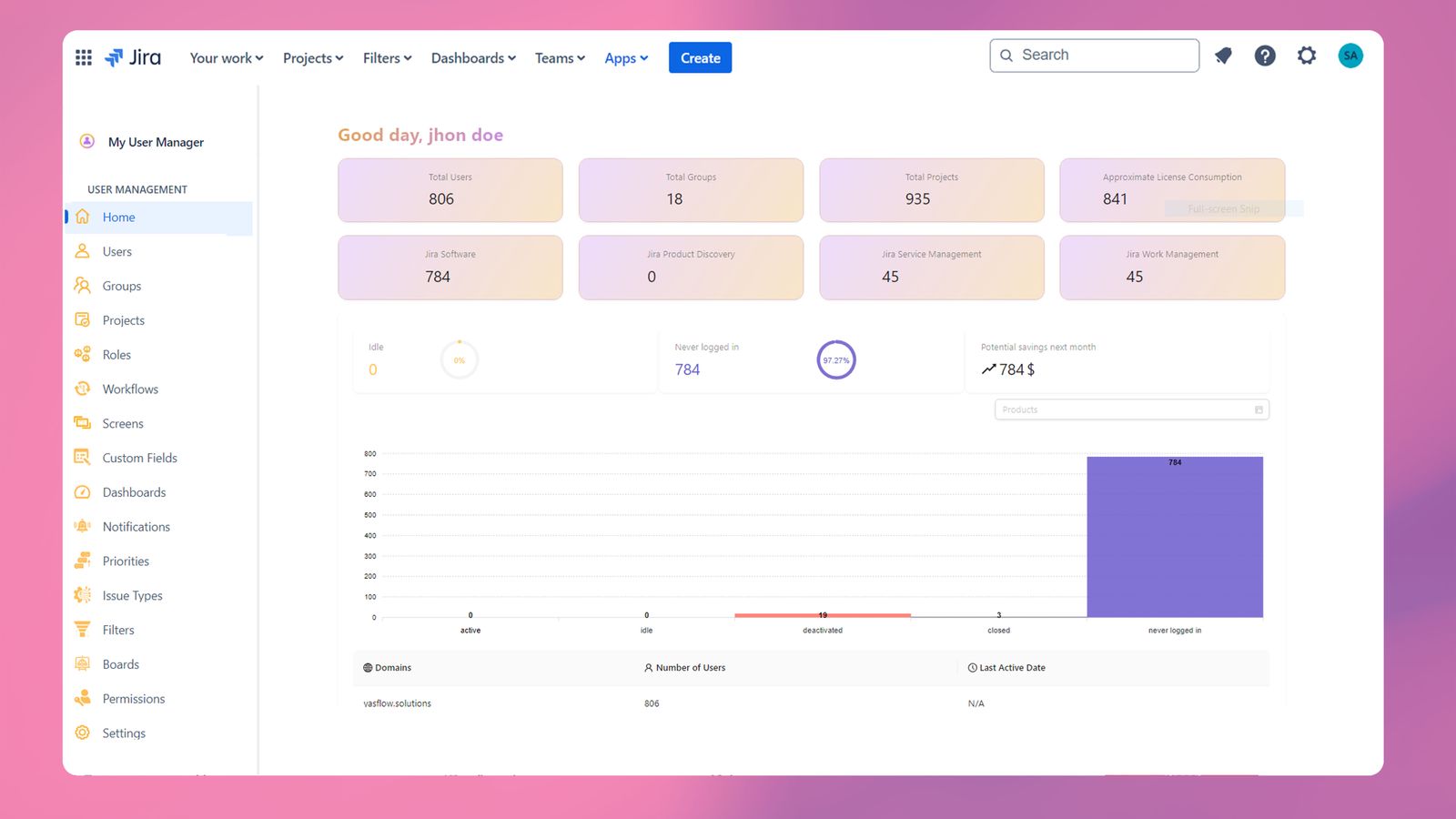Screen dimensions: 1456x819
Task: Click the Total Projects 935 card
Action: pos(932,190)
